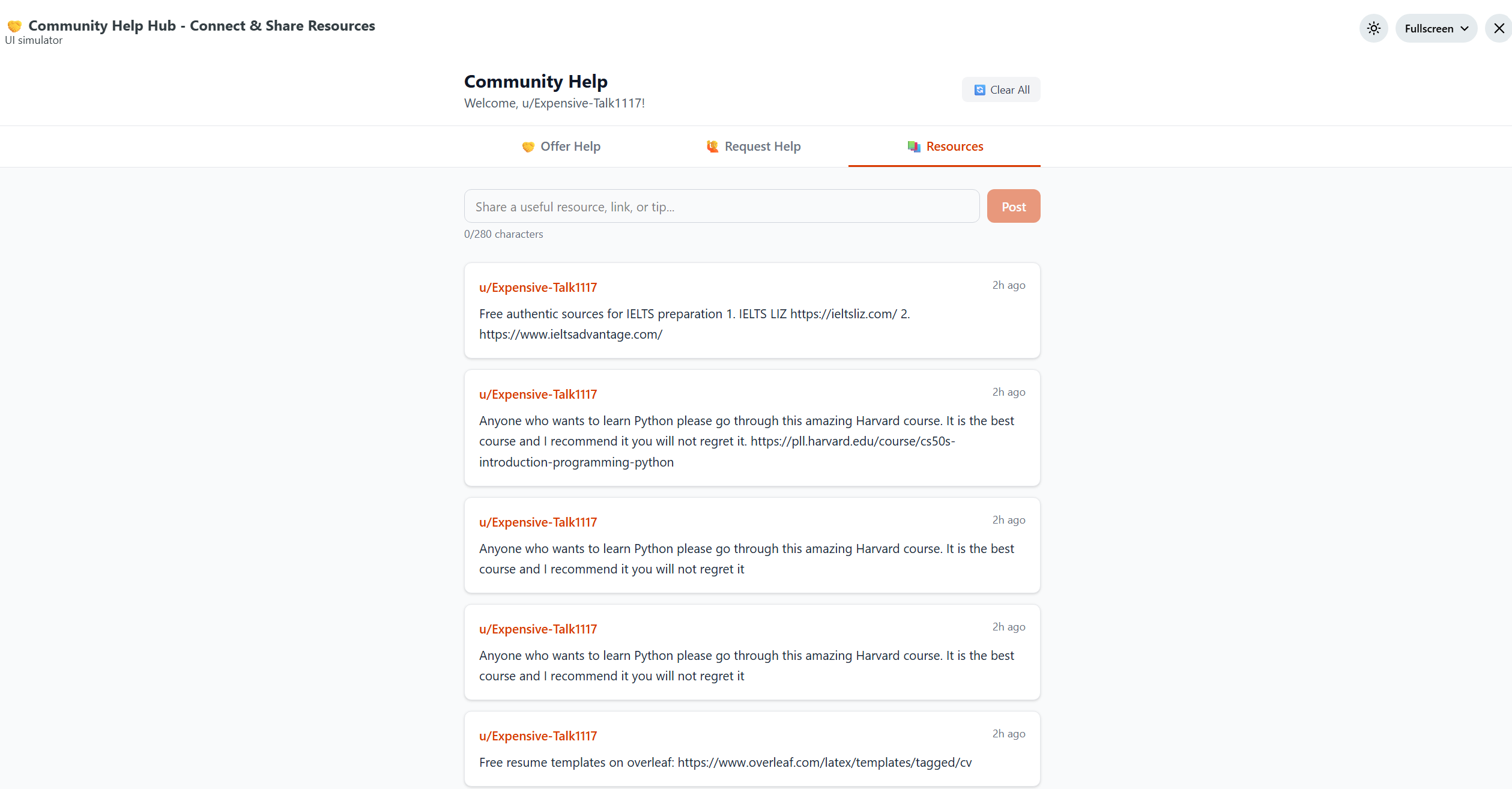Click username on overleaf resume post
The image size is (1512, 789).
(x=538, y=736)
